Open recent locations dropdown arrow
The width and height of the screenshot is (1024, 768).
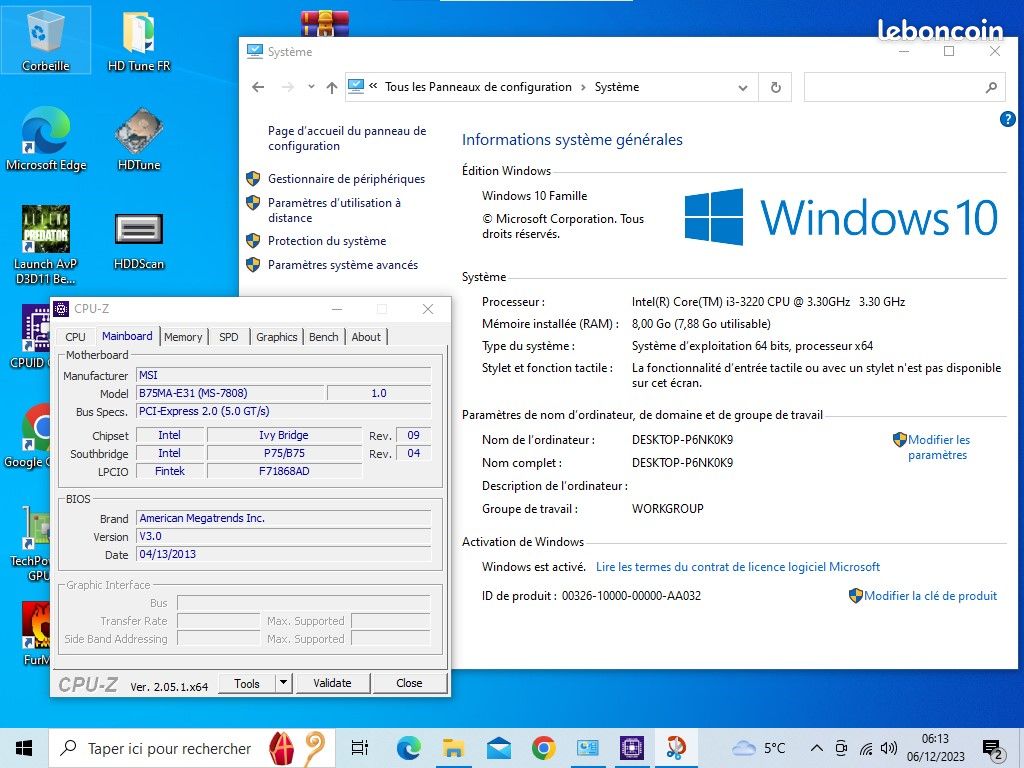(x=311, y=87)
